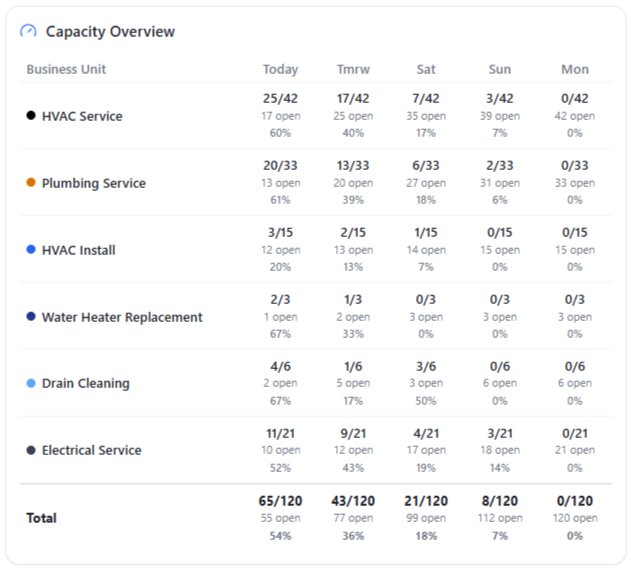Click the 13/33 Plumbing Service Tmrw cell
The width and height of the screenshot is (631, 569).
coord(353,182)
